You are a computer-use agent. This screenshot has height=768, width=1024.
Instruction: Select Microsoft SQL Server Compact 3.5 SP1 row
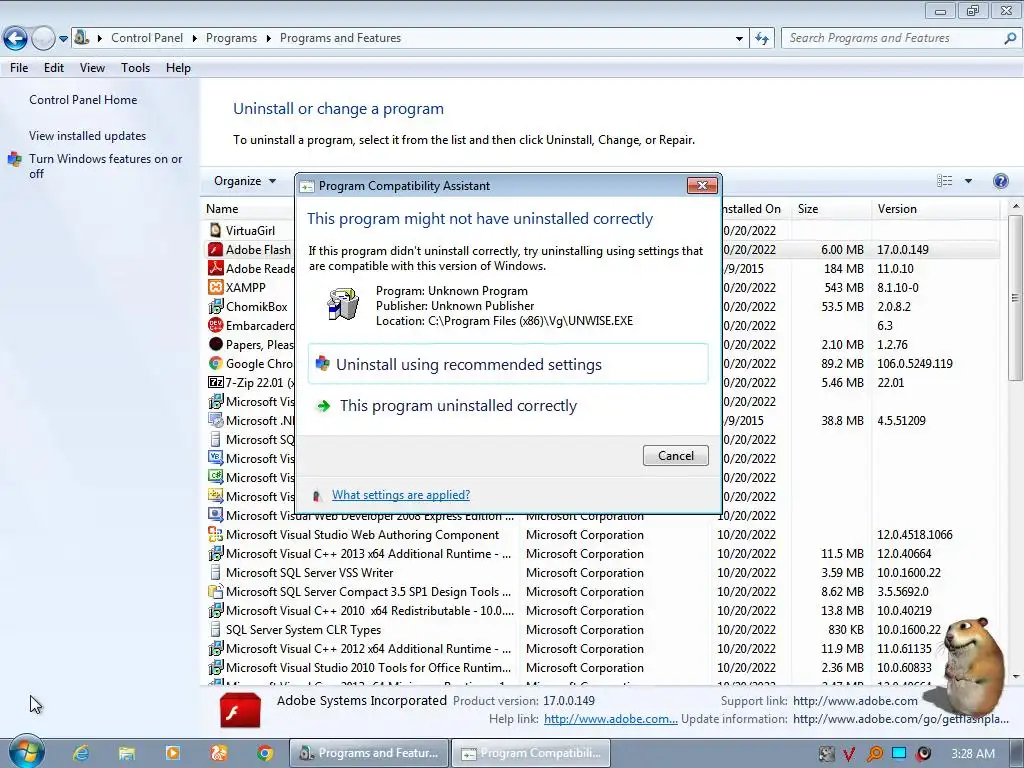(601, 591)
